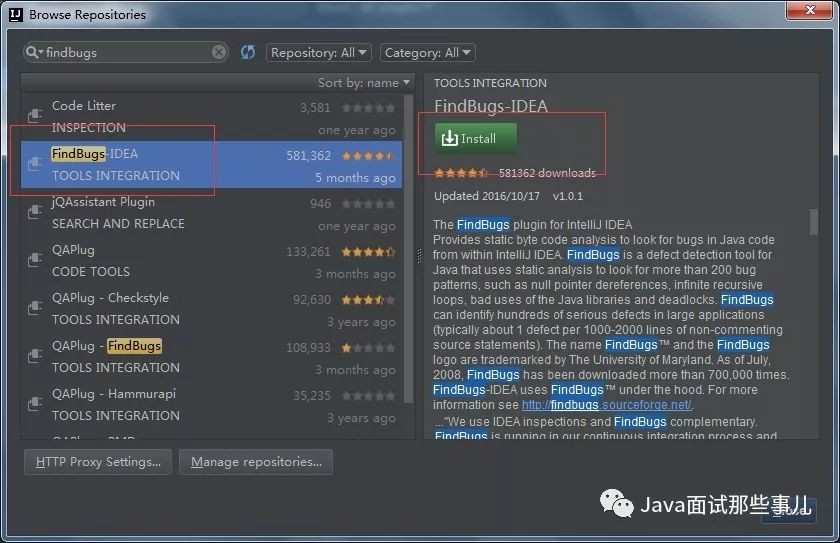Screen dimensions: 840x543
Task: Click the QAPlug - Checkstyle plugin icon
Action: coord(35,307)
